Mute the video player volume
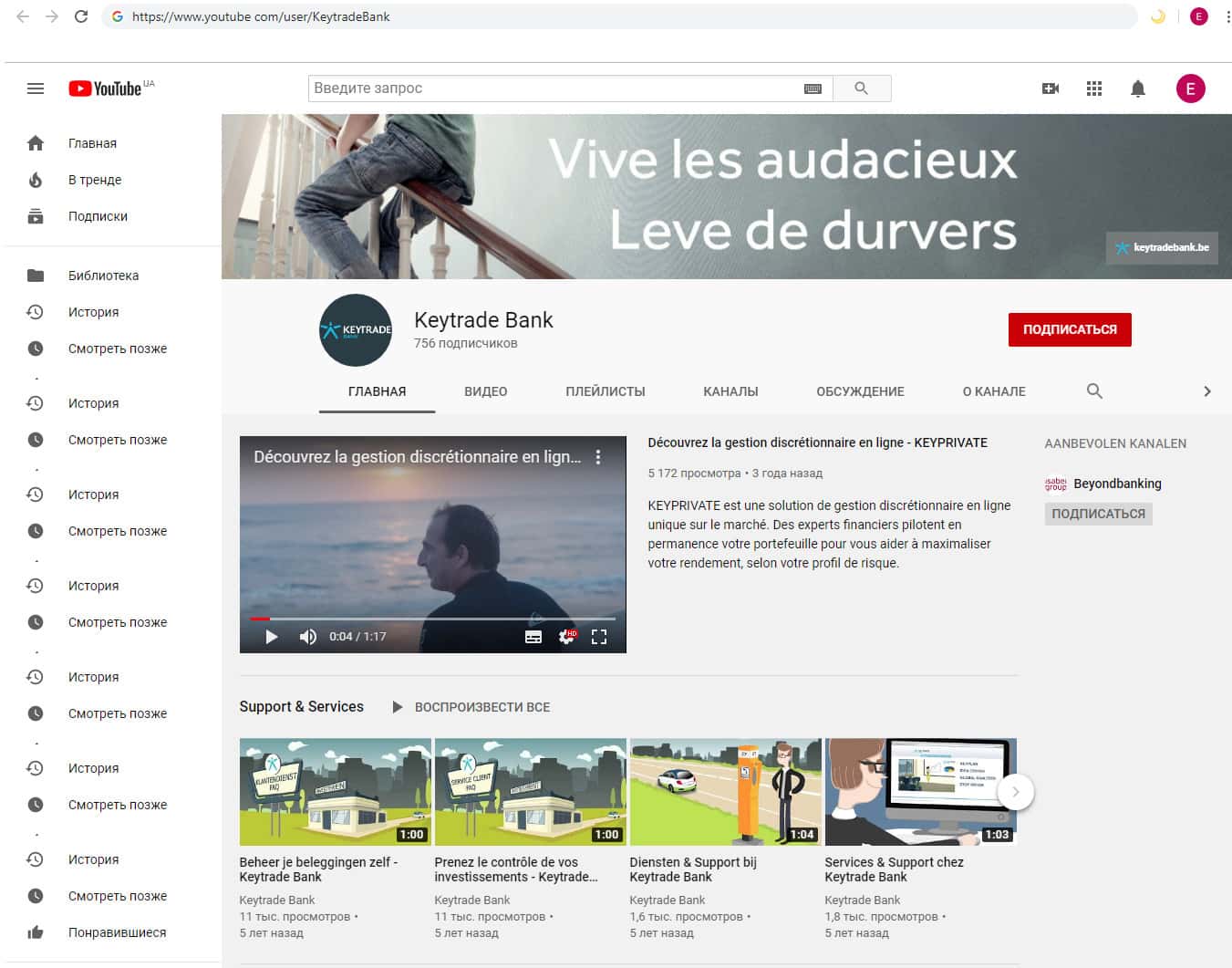1232x968 pixels. [308, 637]
